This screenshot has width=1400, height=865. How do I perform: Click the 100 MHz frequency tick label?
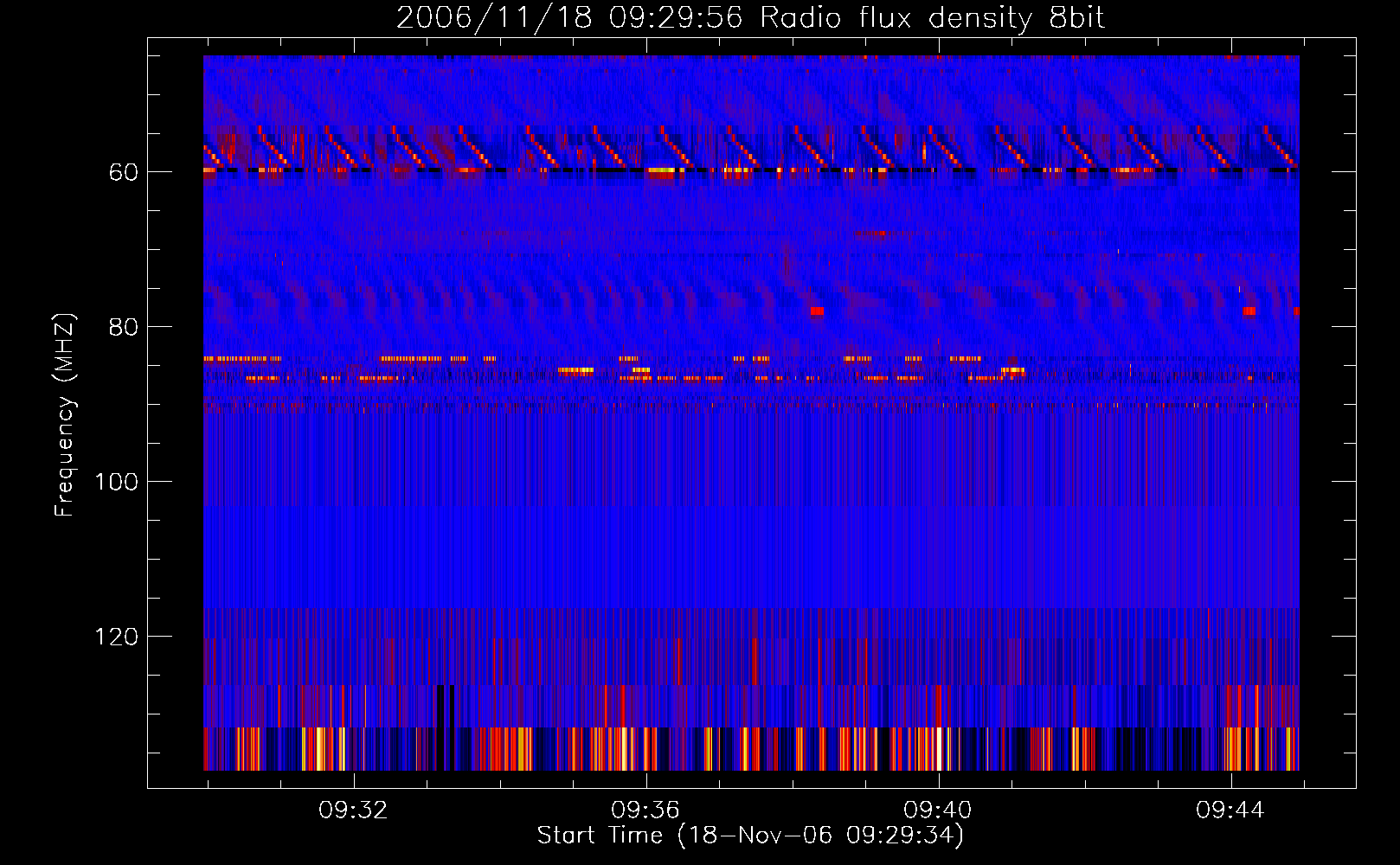116,483
